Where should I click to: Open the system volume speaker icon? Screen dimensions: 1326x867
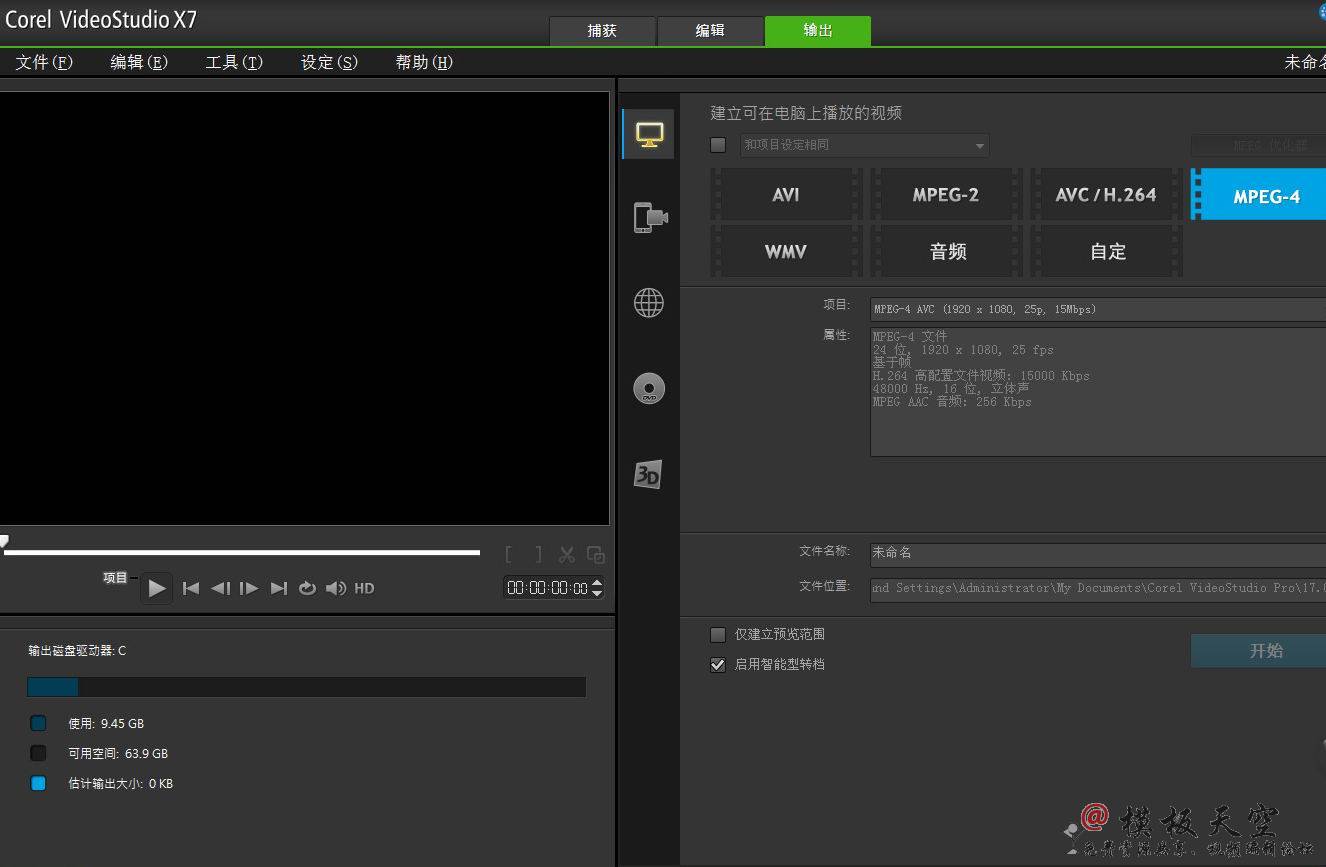click(336, 588)
